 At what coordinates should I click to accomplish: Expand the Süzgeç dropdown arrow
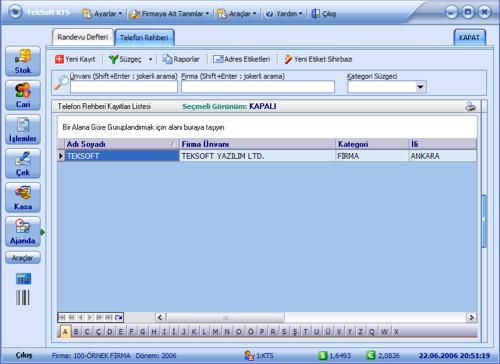click(x=150, y=59)
